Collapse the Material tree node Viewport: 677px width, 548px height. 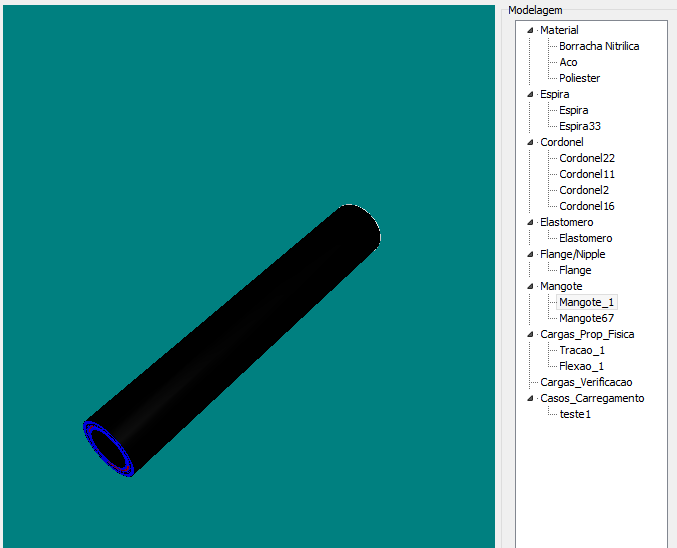pyautogui.click(x=530, y=30)
